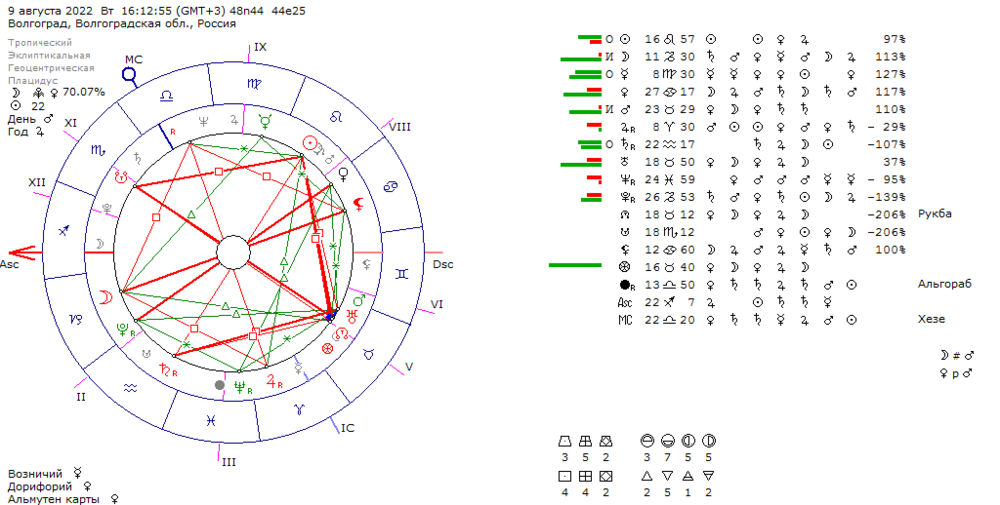1000x505 pixels.
Task: Click the Плацидус house system label
Action: point(33,81)
